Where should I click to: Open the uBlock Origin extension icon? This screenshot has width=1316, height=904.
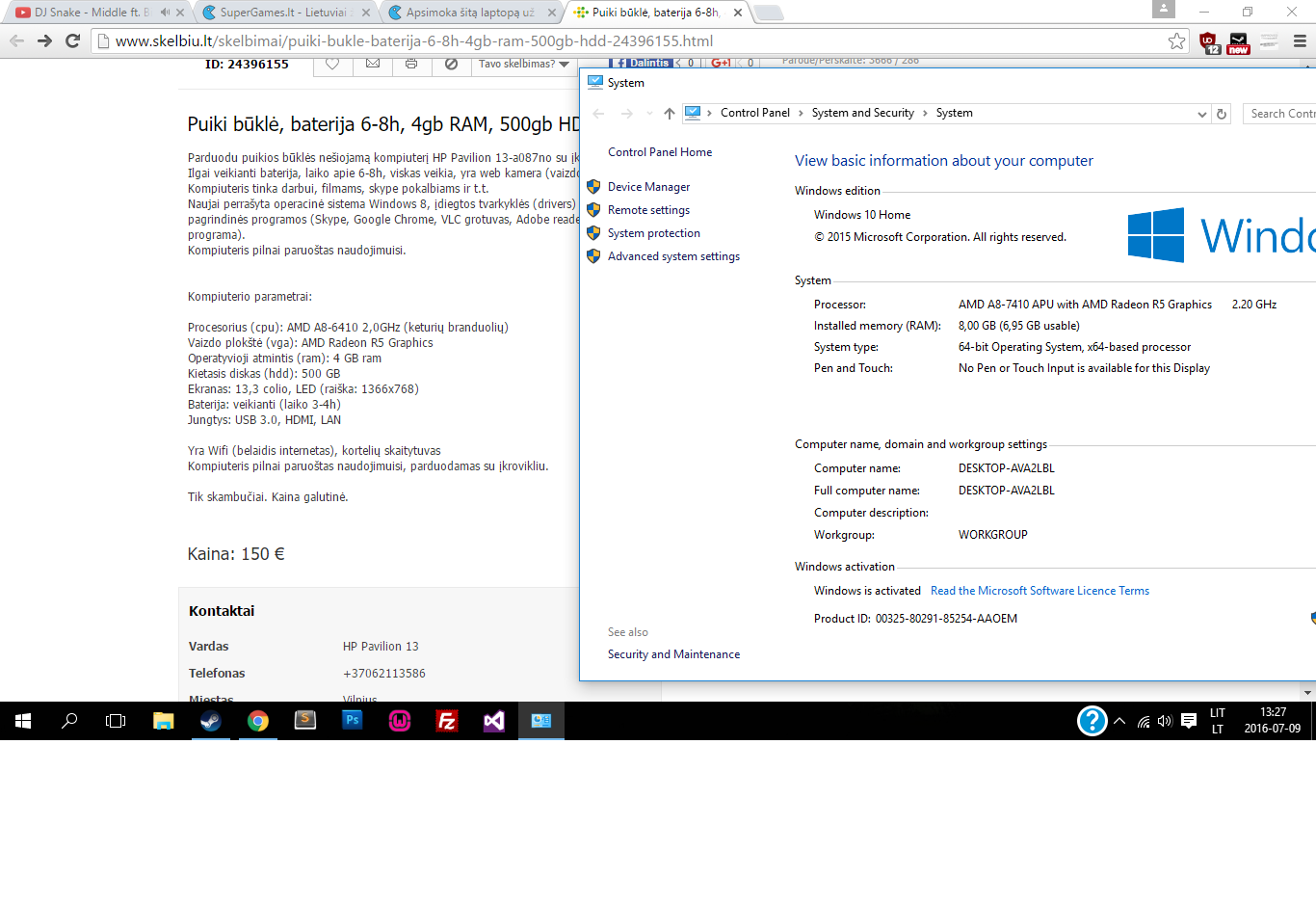1209,41
